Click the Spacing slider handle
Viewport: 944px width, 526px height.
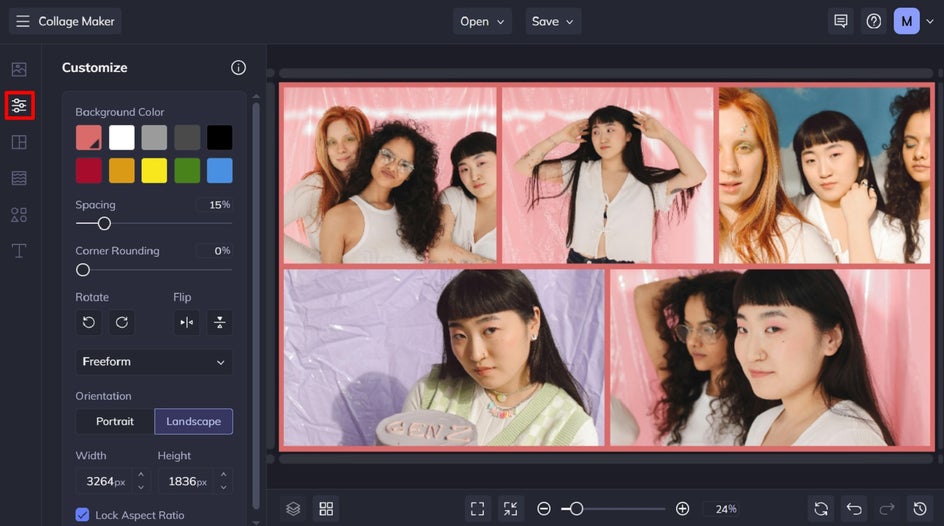pos(104,224)
